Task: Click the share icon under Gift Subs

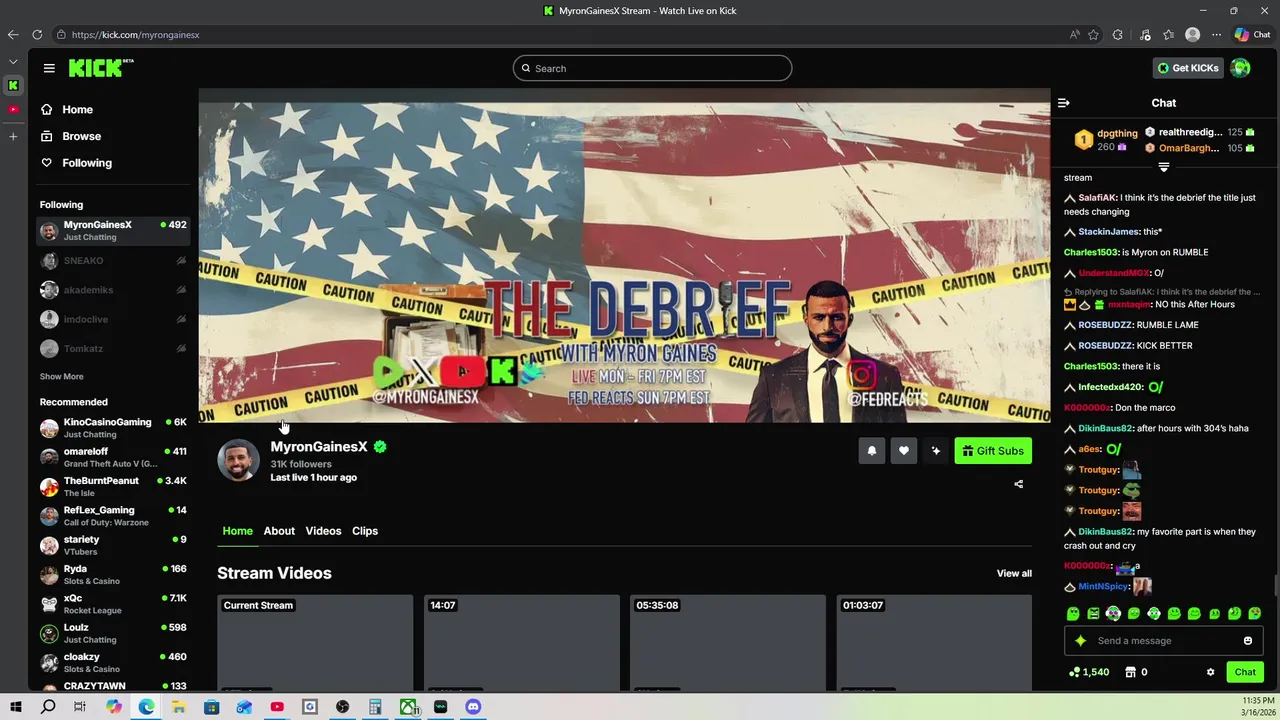Action: (x=1018, y=484)
